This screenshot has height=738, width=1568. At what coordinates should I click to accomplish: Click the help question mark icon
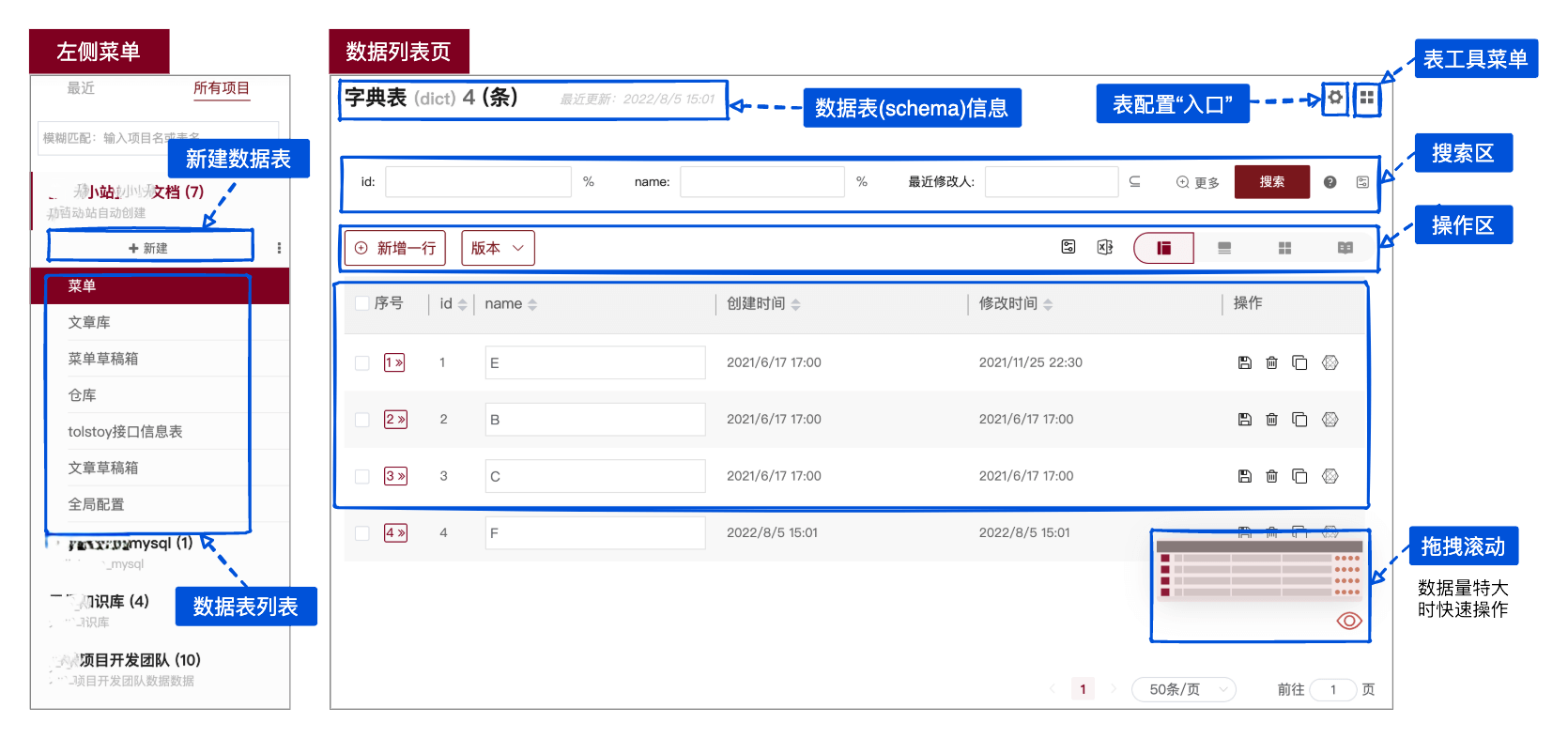click(1330, 182)
